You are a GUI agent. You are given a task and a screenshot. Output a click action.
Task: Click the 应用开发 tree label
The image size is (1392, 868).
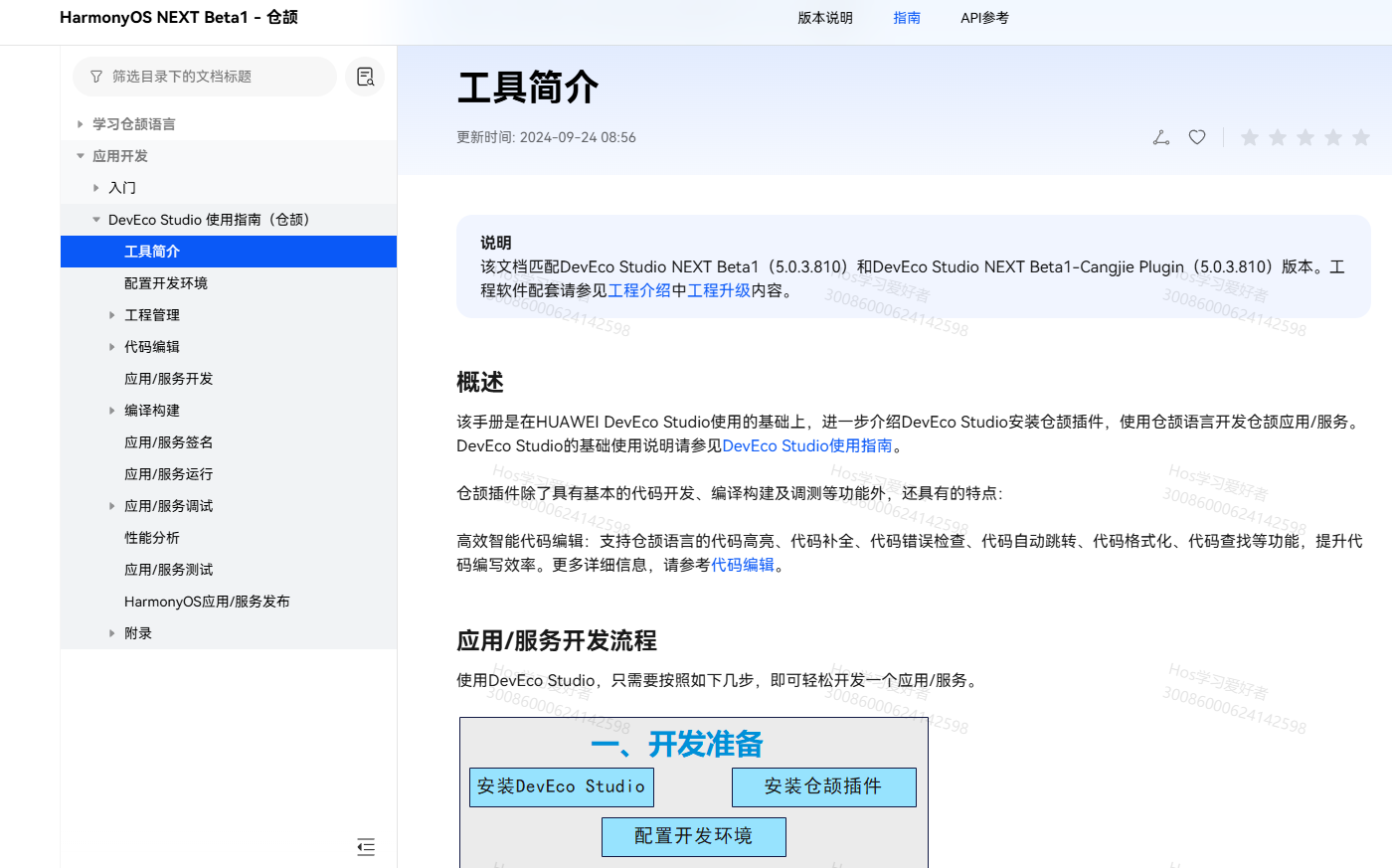[120, 156]
